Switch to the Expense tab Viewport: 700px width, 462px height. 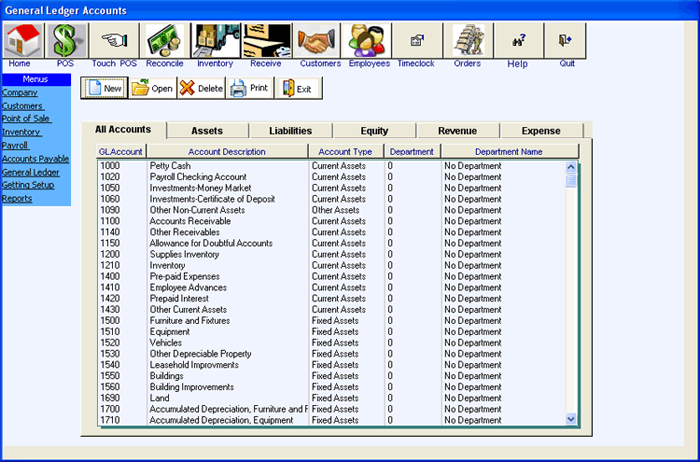tap(541, 131)
